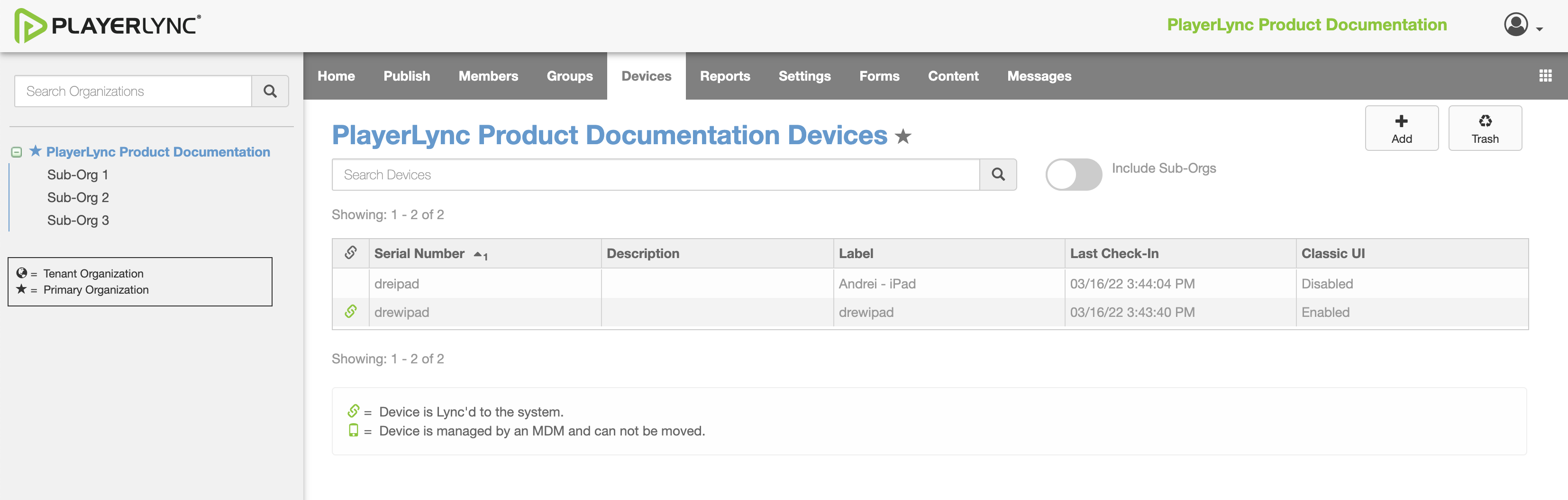Screen dimensions: 1568x500
Task: Click the Lync'd link icon in legend
Action: [354, 411]
